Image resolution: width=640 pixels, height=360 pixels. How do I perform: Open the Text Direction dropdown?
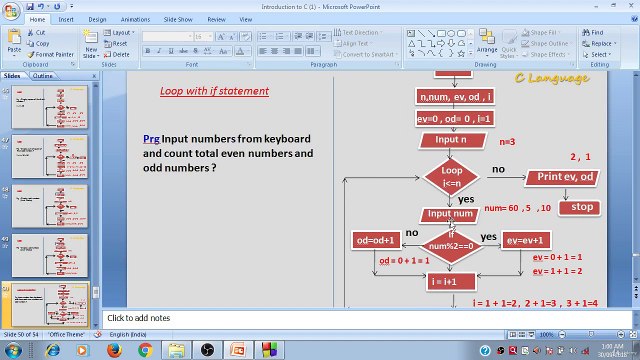point(358,33)
